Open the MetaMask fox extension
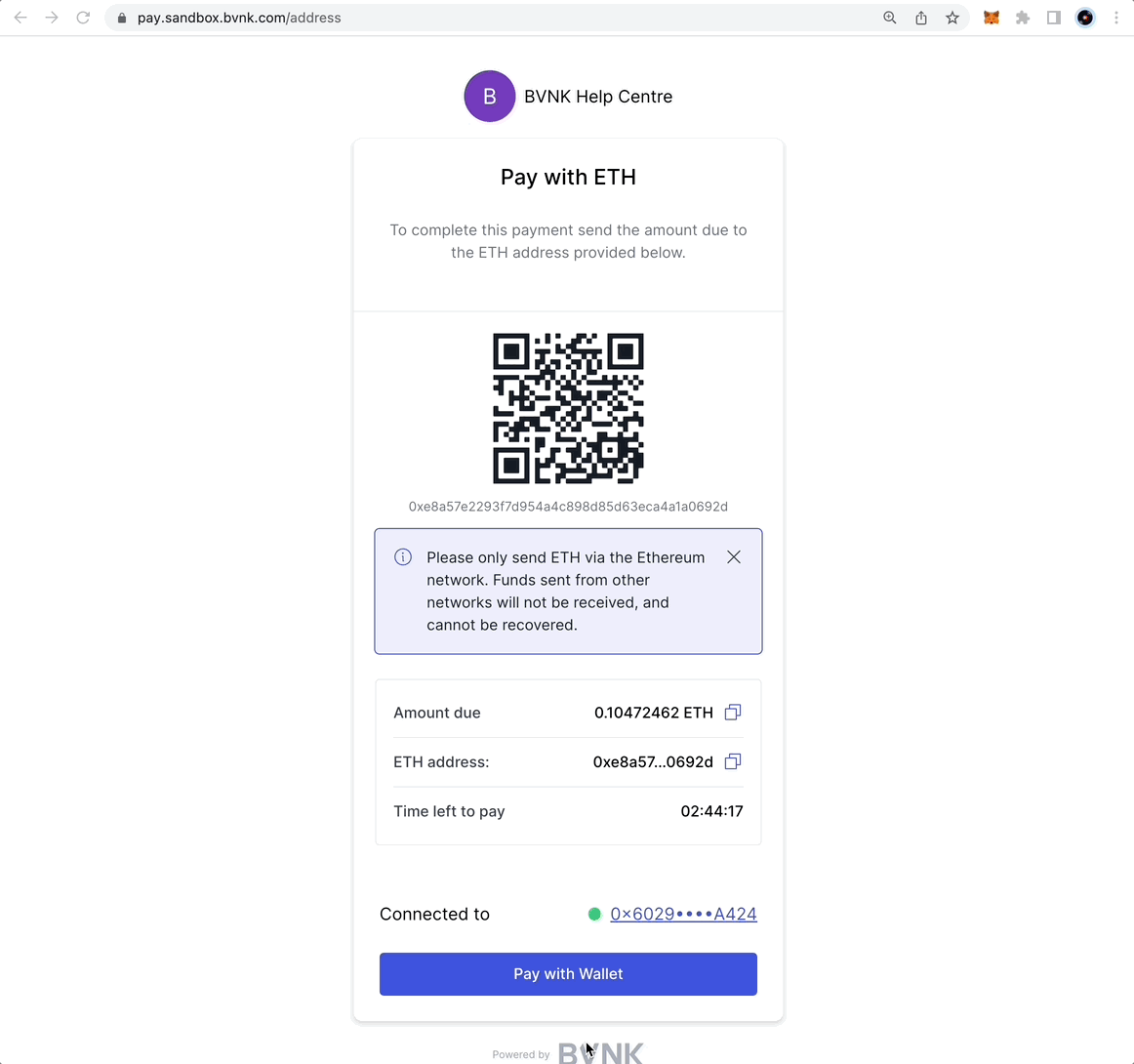Viewport: 1134px width, 1064px height. click(991, 18)
